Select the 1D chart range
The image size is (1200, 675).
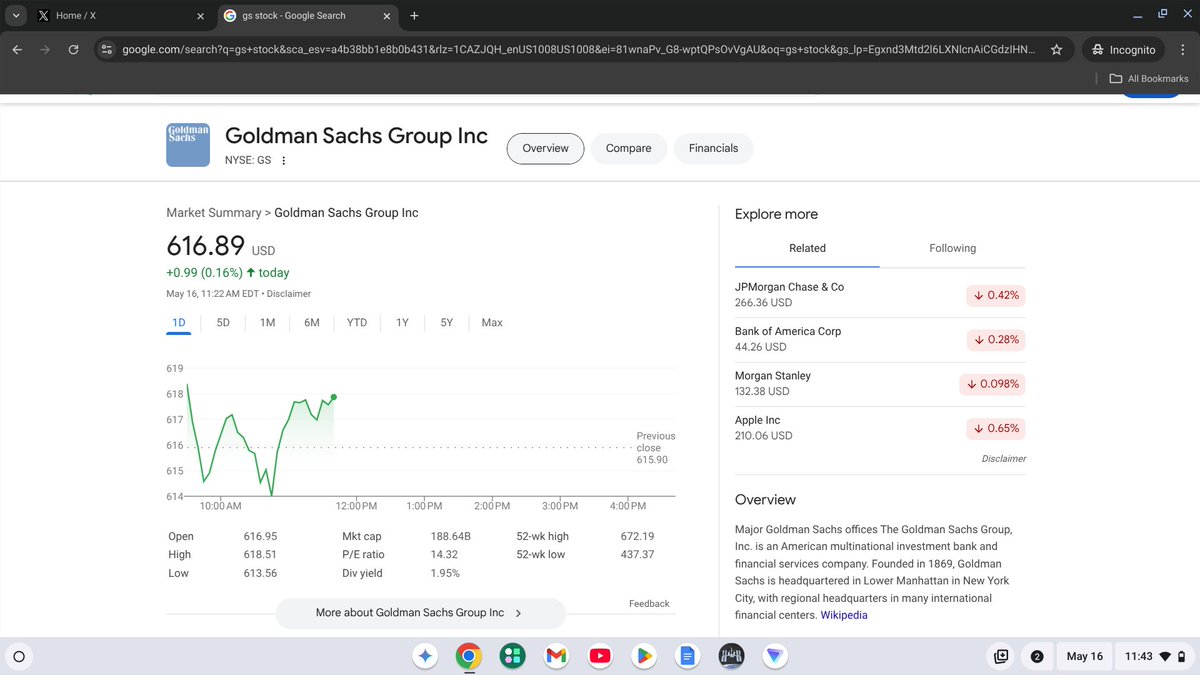(x=179, y=322)
